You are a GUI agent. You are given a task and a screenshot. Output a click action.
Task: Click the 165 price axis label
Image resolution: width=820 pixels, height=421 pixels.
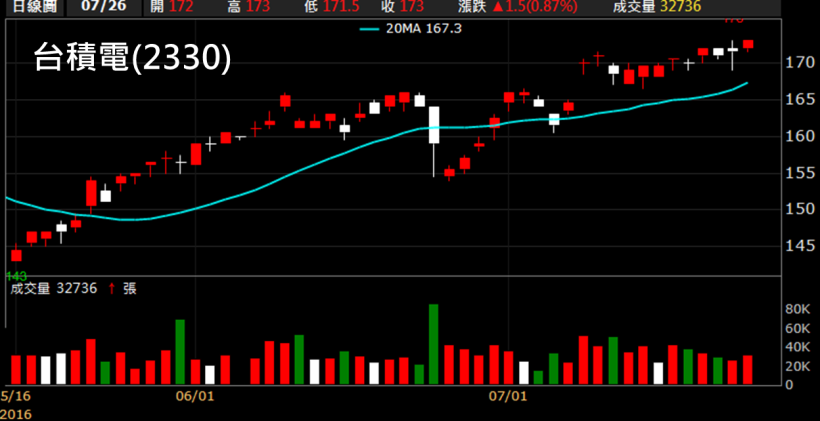click(x=800, y=99)
